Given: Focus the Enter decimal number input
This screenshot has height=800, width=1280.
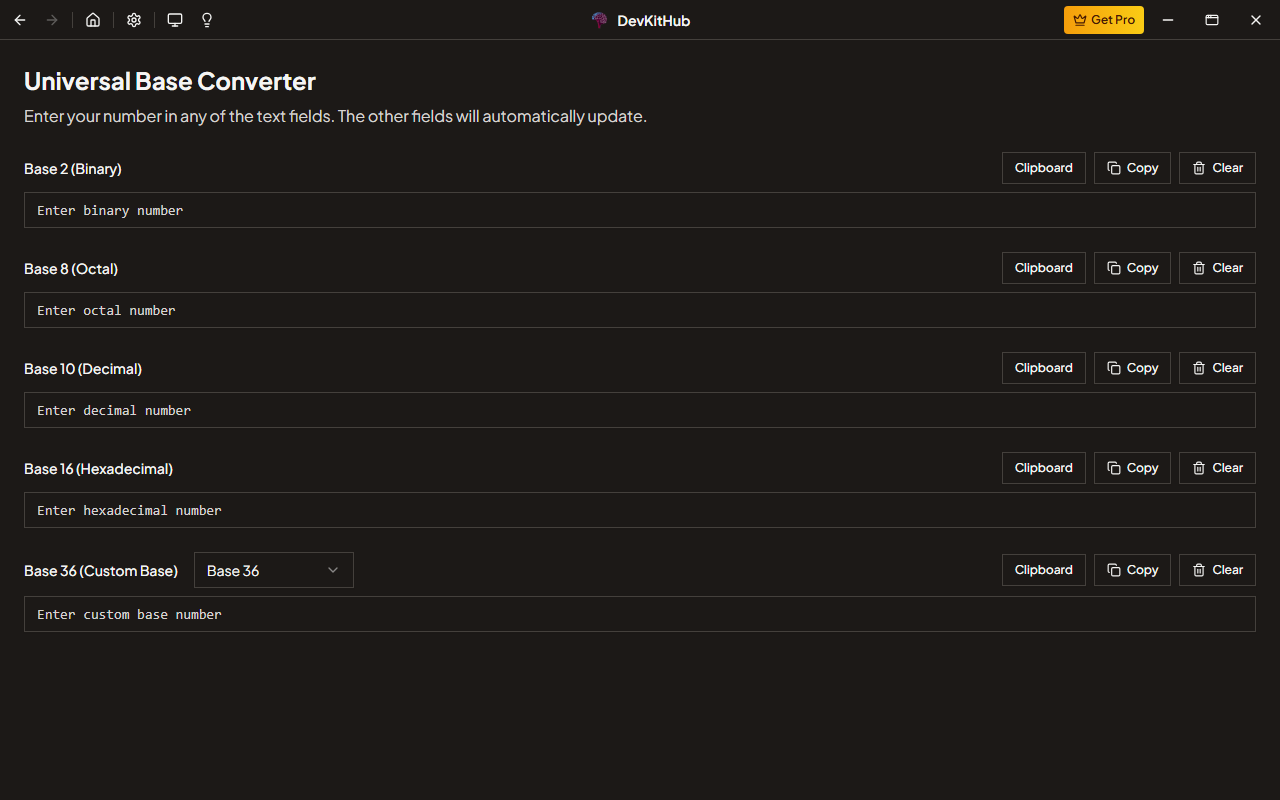Looking at the screenshot, I should 640,410.
